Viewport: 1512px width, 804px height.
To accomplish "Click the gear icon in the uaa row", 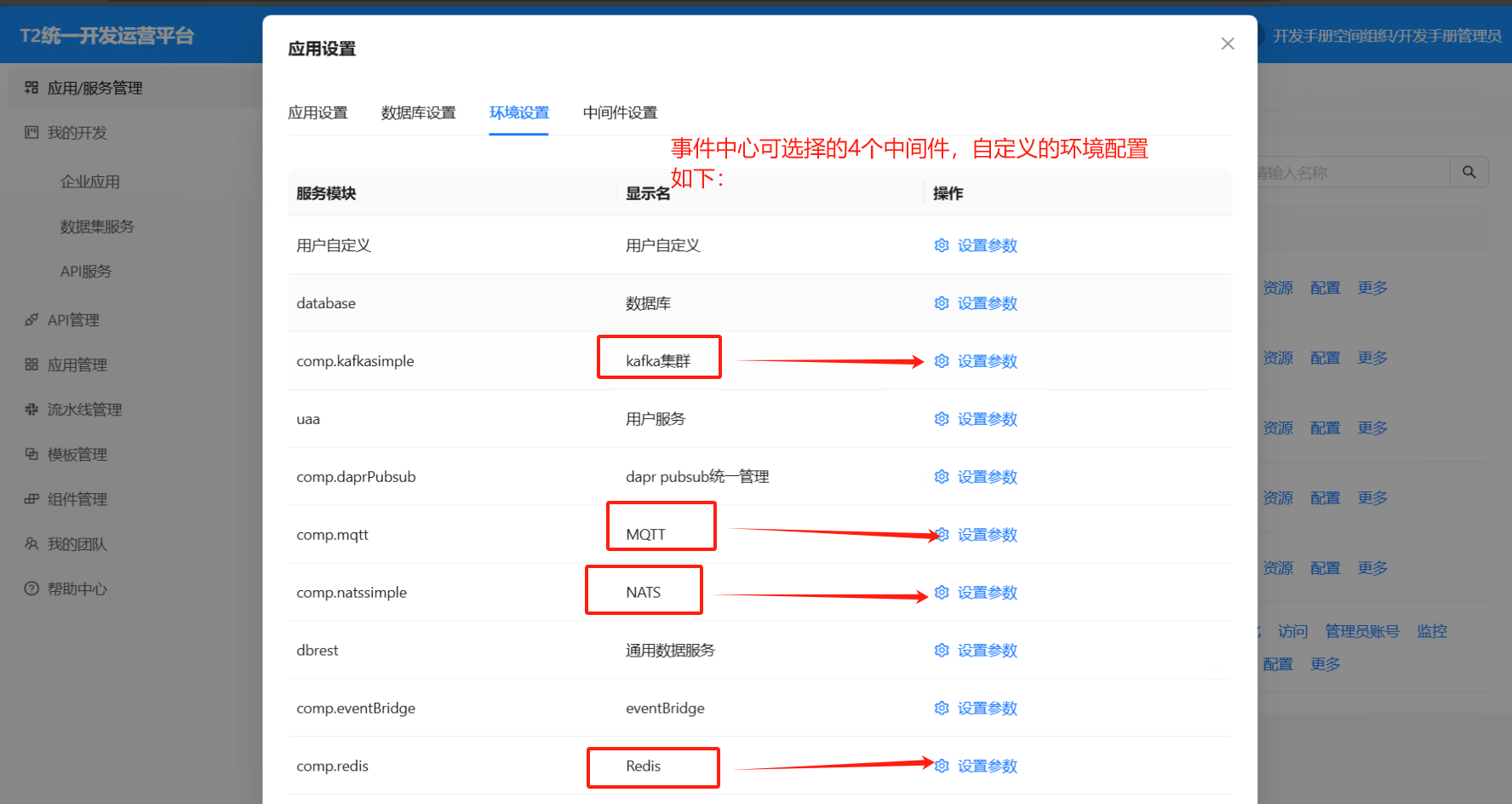I will (x=942, y=419).
